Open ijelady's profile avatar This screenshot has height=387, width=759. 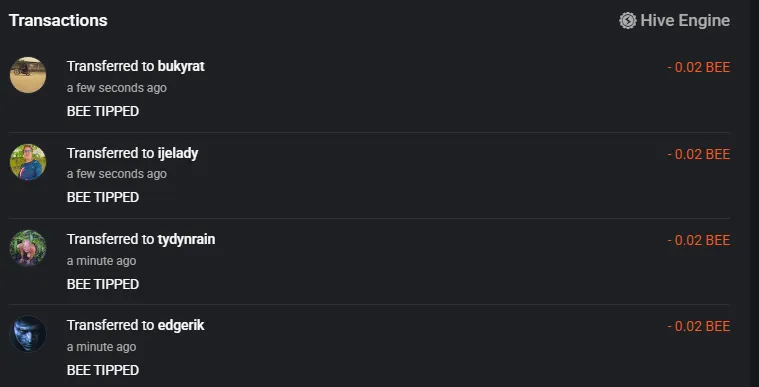pyautogui.click(x=28, y=162)
